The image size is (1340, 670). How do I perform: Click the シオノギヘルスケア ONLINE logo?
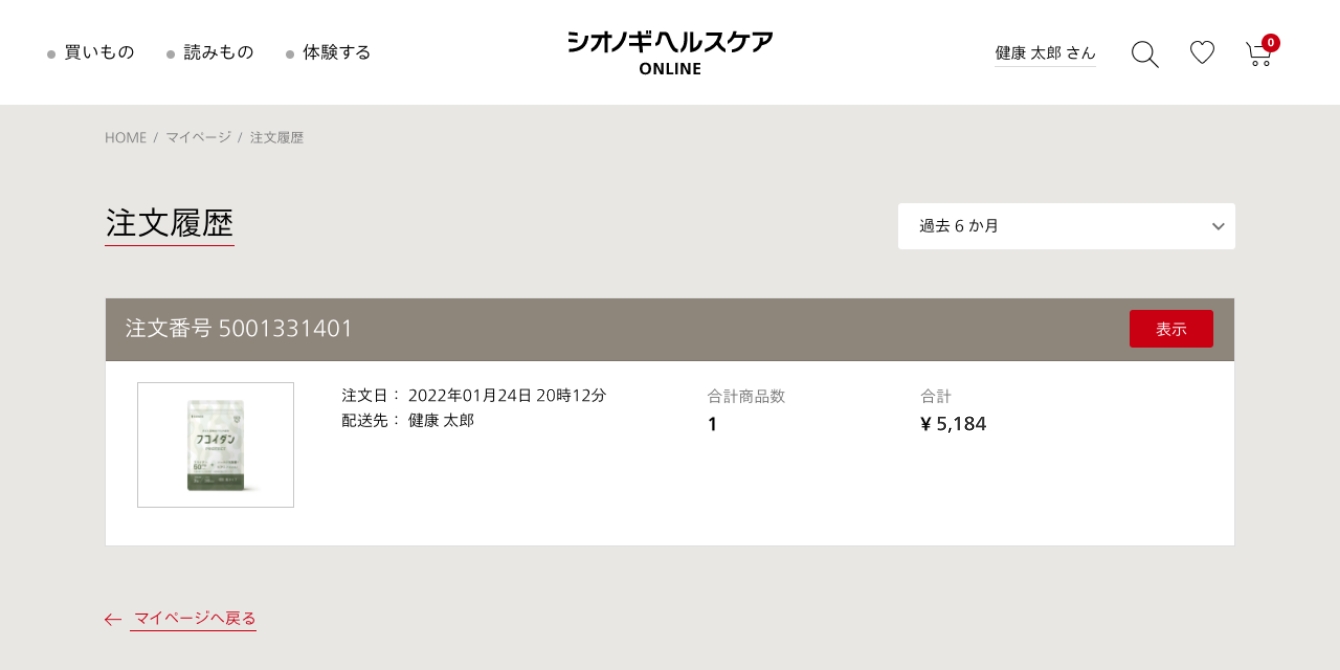click(670, 53)
